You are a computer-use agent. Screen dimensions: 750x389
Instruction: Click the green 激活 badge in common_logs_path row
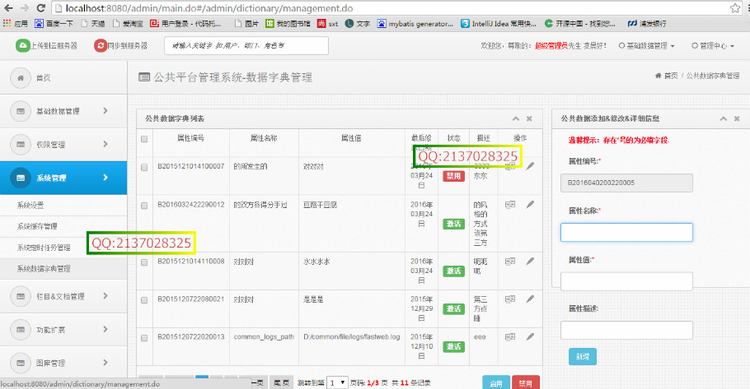pos(453,346)
